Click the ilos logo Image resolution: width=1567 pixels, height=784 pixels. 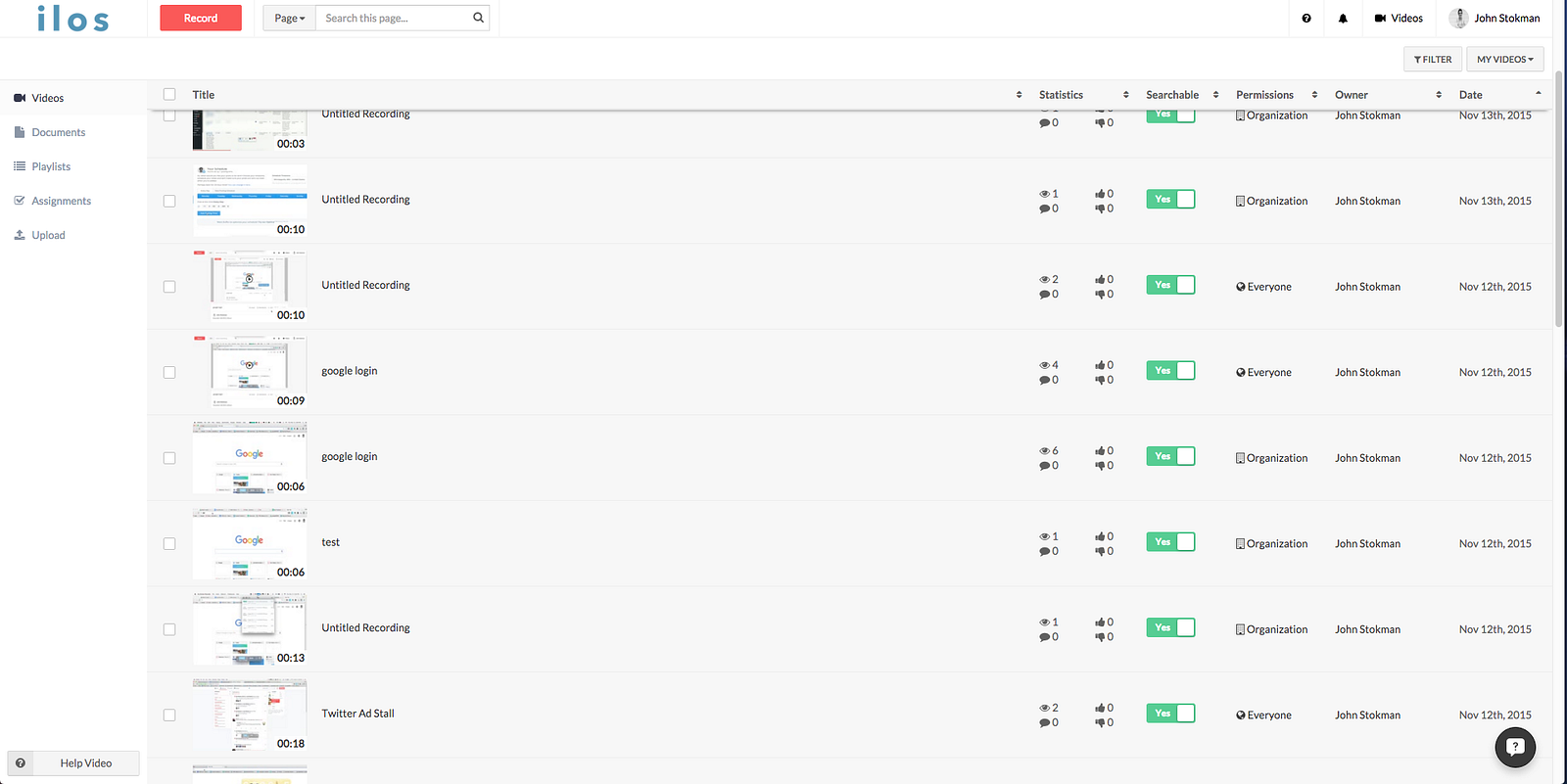pos(73,19)
